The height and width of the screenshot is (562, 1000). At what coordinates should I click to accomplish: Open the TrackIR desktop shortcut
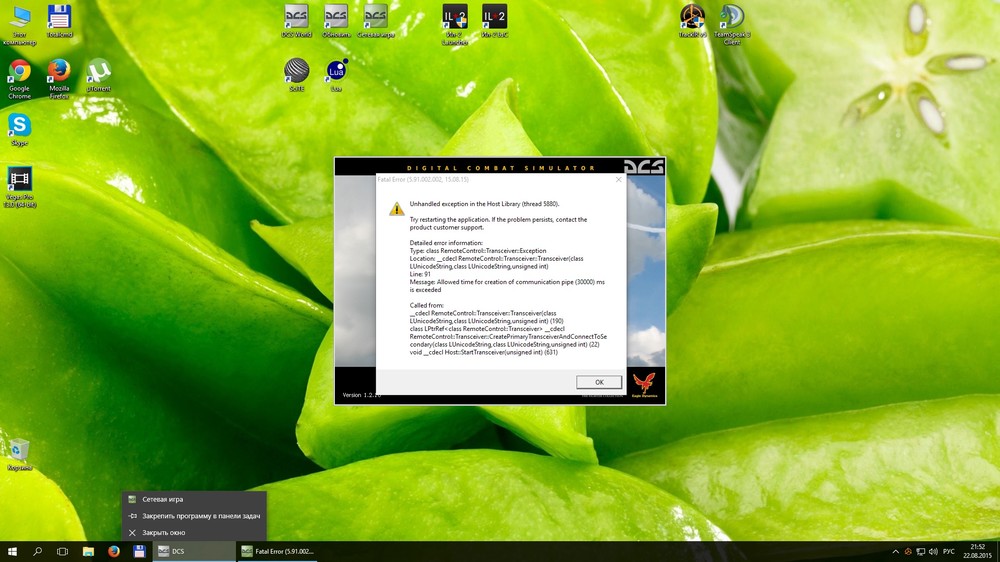point(692,17)
